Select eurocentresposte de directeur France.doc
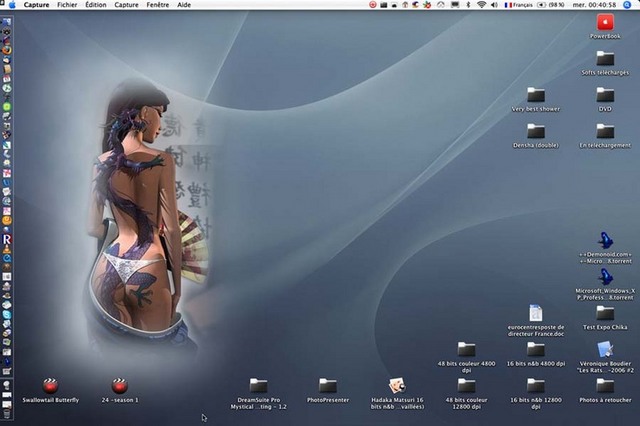The width and height of the screenshot is (640, 426). (536, 320)
